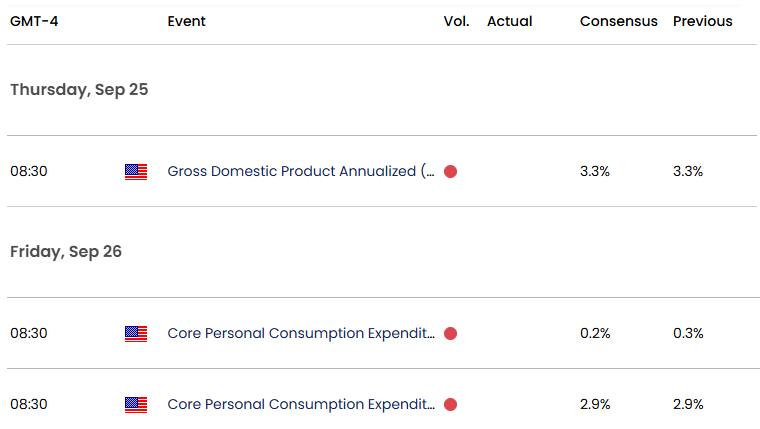
Task: Click US flag icon beside Gross Domestic Product
Action: 136,172
